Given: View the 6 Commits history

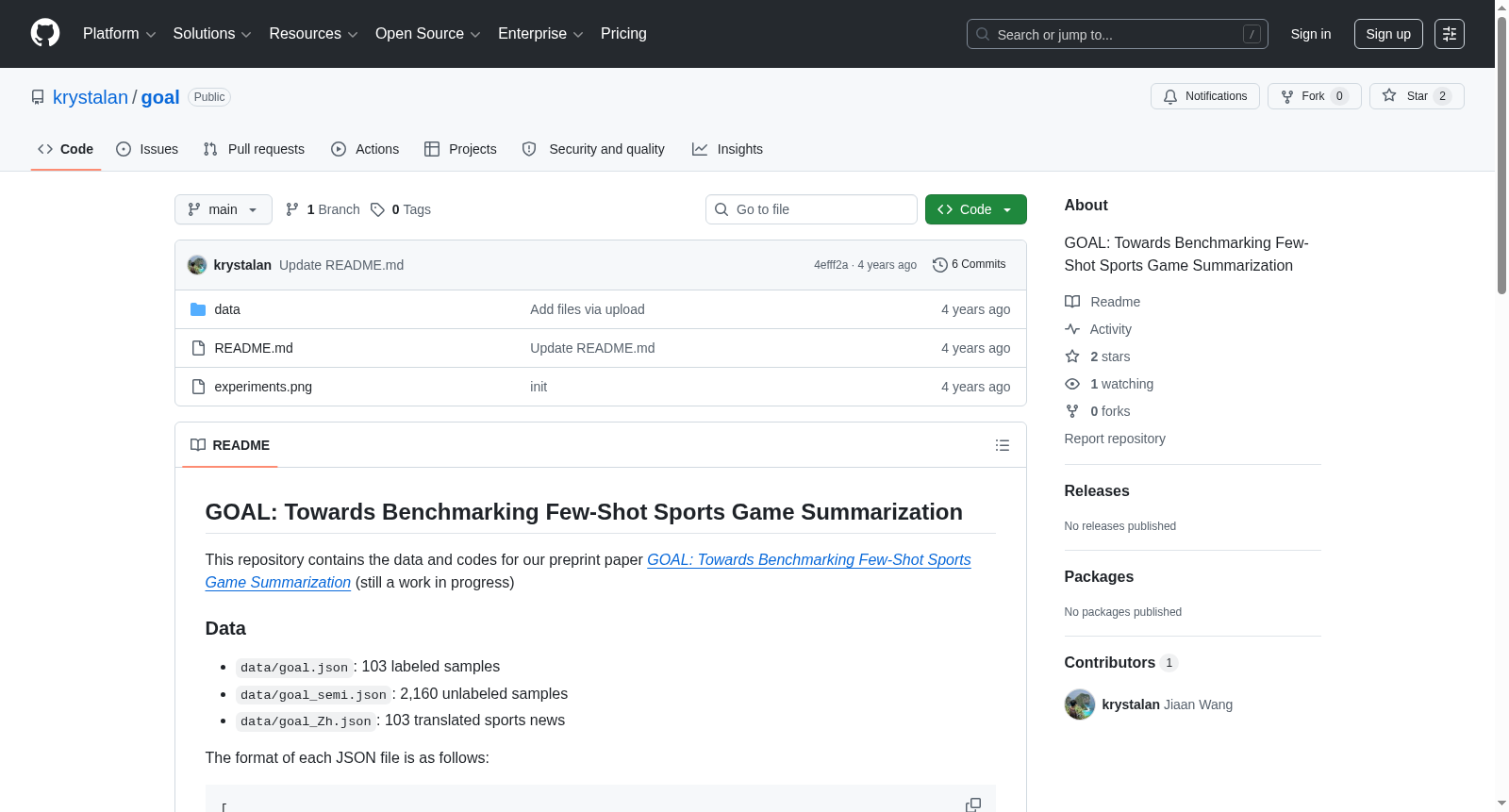Looking at the screenshot, I should pos(970,265).
